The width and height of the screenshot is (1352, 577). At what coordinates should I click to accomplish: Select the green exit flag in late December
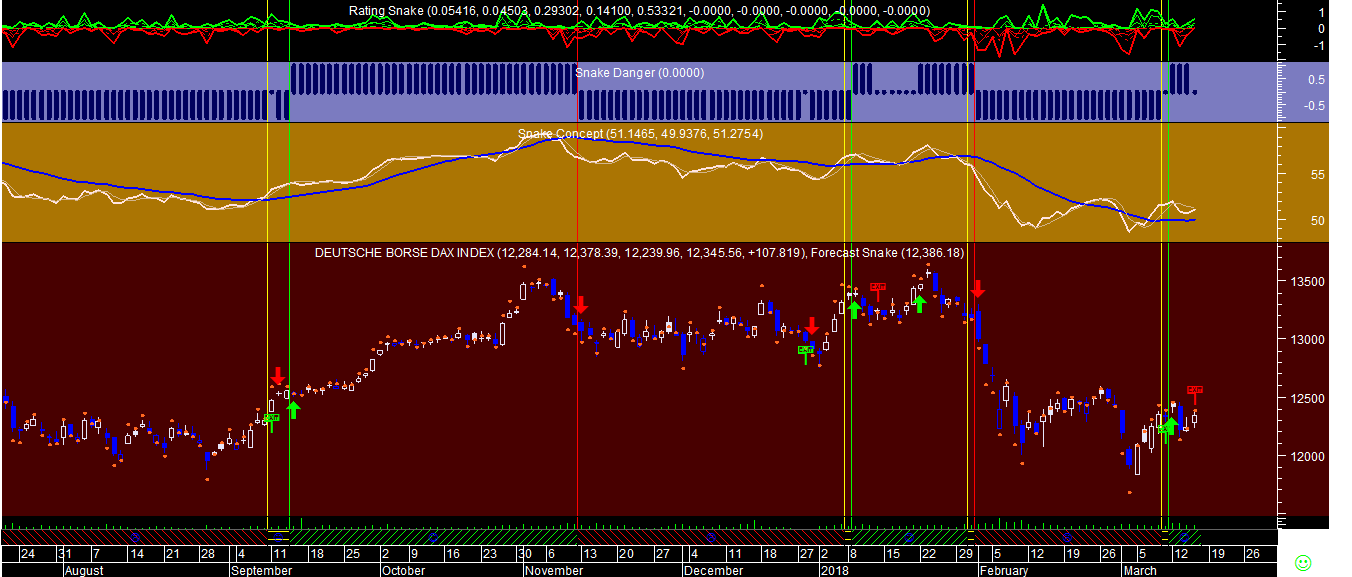[806, 352]
